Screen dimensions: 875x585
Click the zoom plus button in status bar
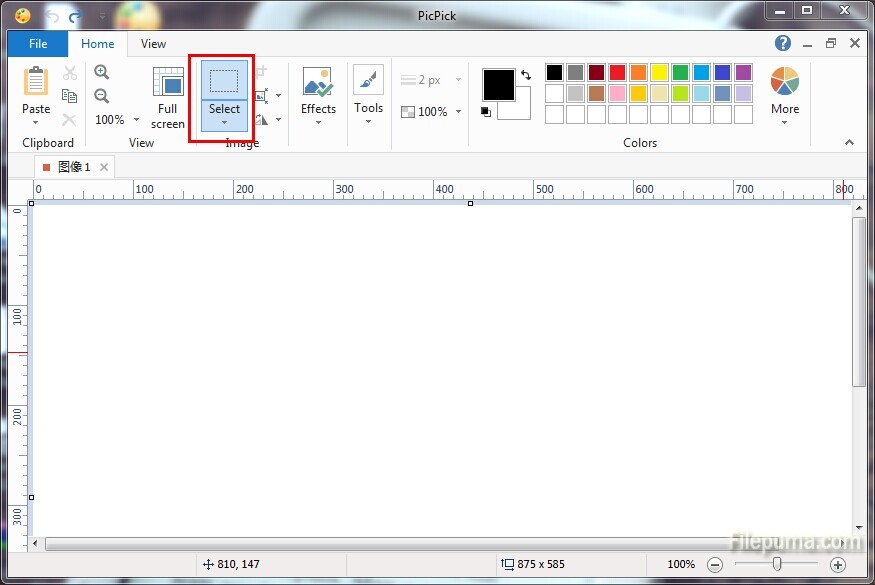click(838, 565)
